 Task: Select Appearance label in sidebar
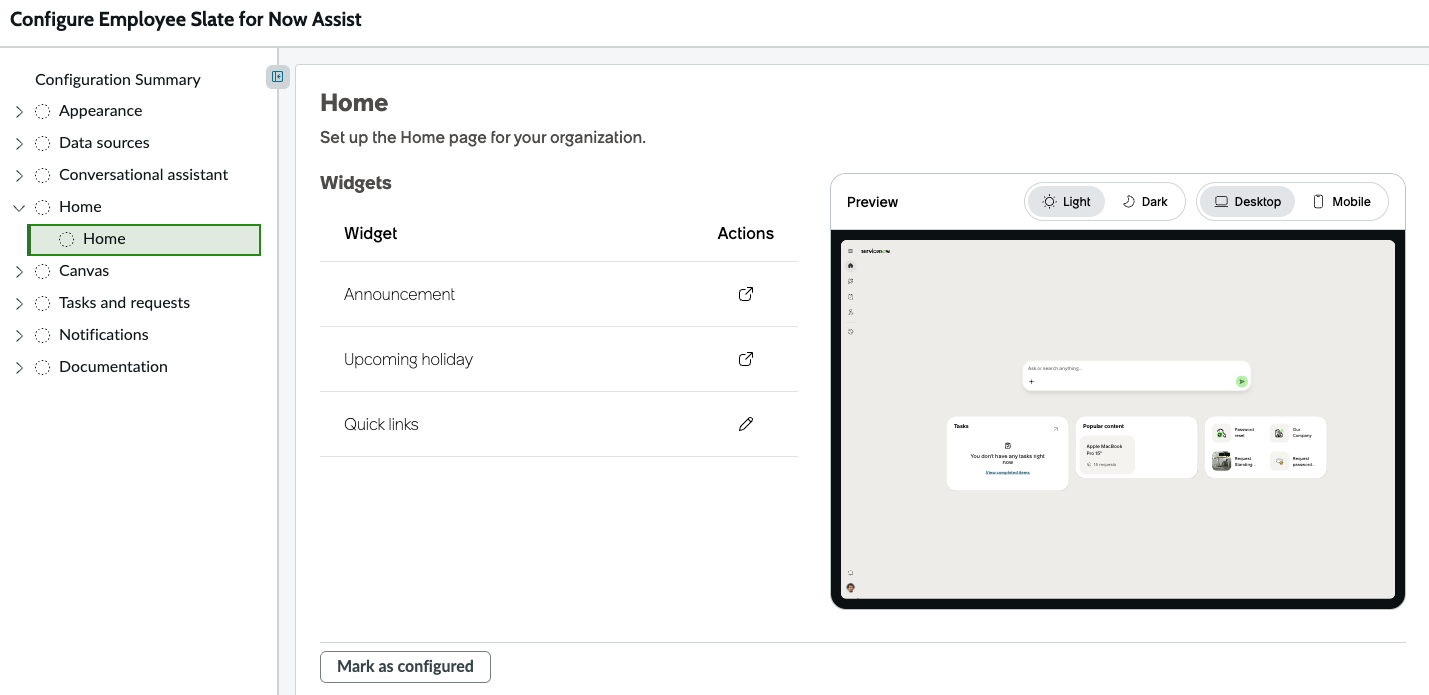100,111
